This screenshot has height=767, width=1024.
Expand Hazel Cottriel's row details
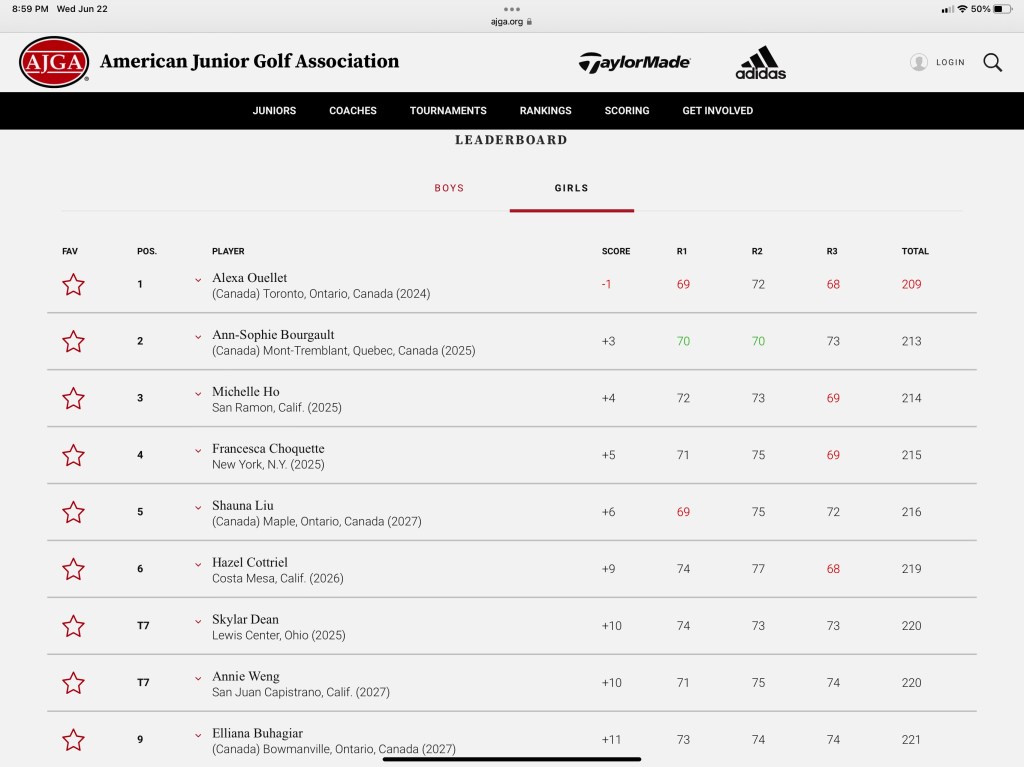click(198, 565)
